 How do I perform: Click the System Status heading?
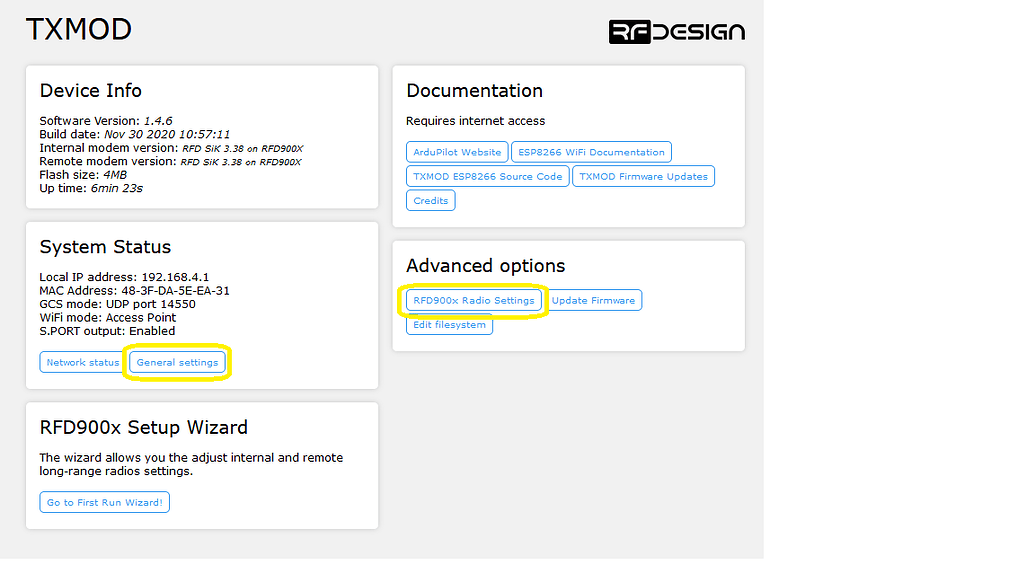click(x=105, y=247)
